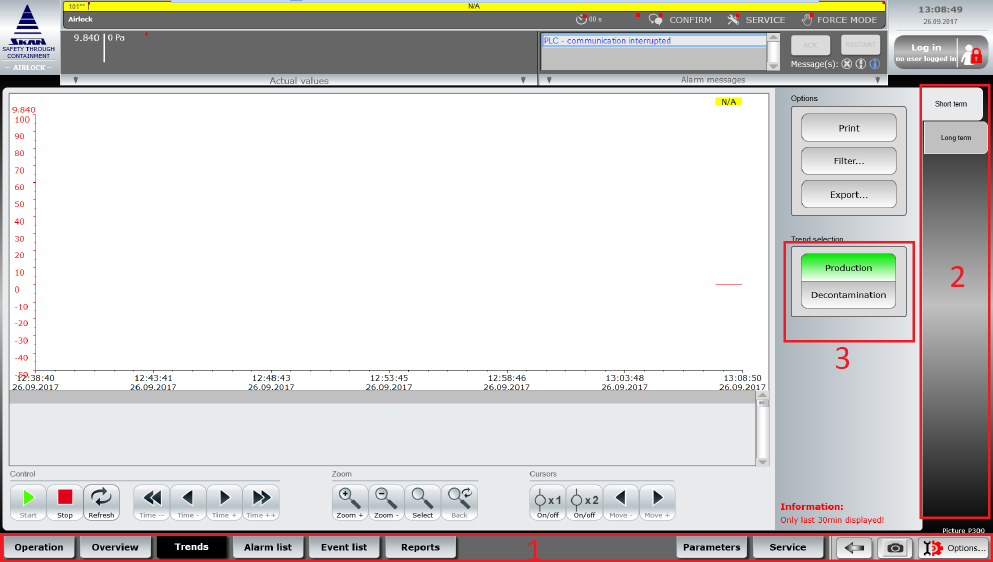Open the Options... gear menu
Screen dimensions: 993x562
click(953, 548)
